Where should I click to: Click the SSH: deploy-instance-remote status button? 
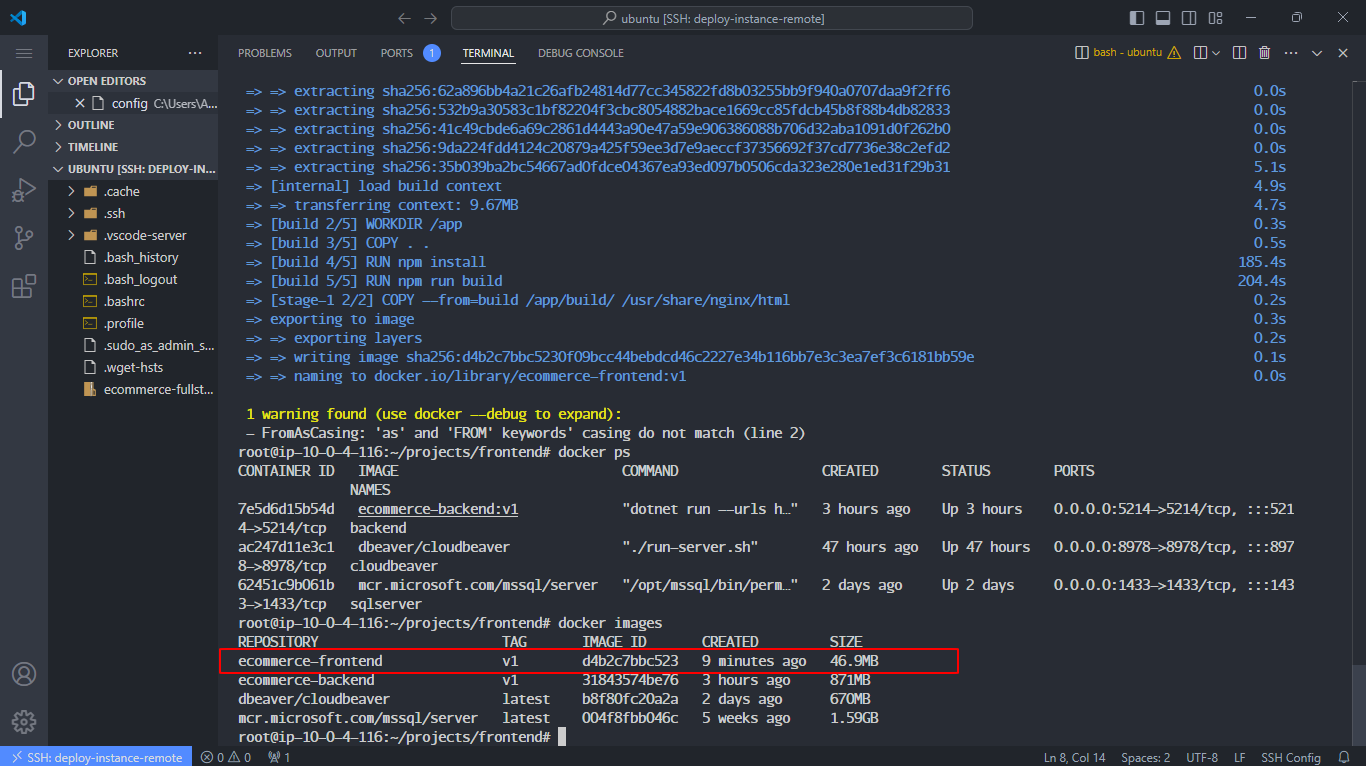[97, 757]
